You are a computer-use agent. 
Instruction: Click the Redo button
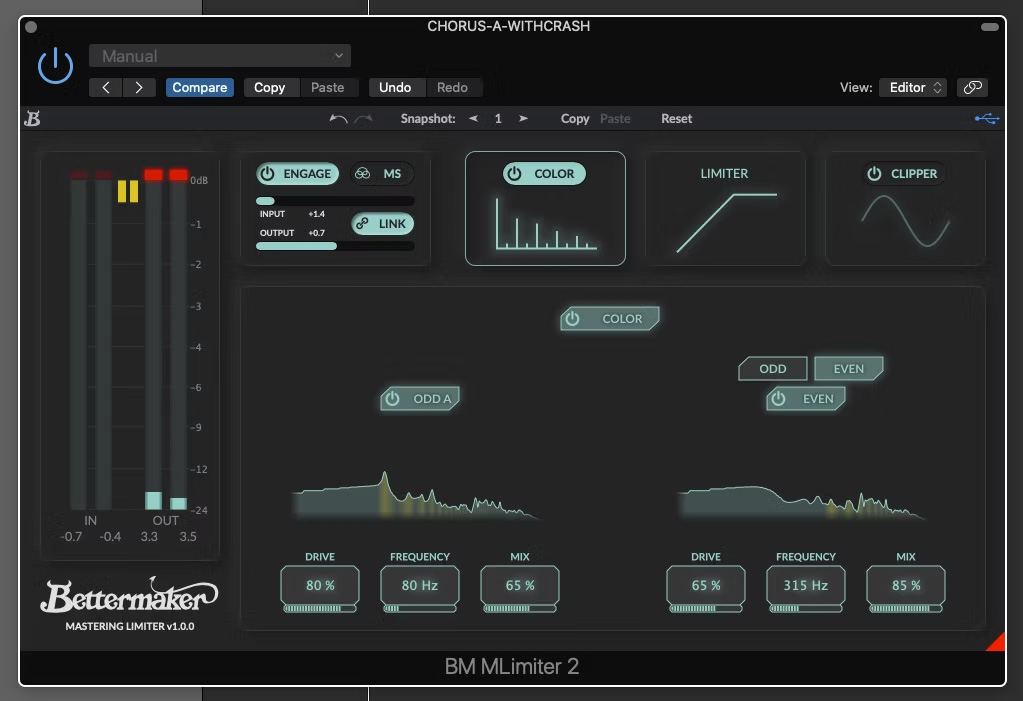click(452, 87)
